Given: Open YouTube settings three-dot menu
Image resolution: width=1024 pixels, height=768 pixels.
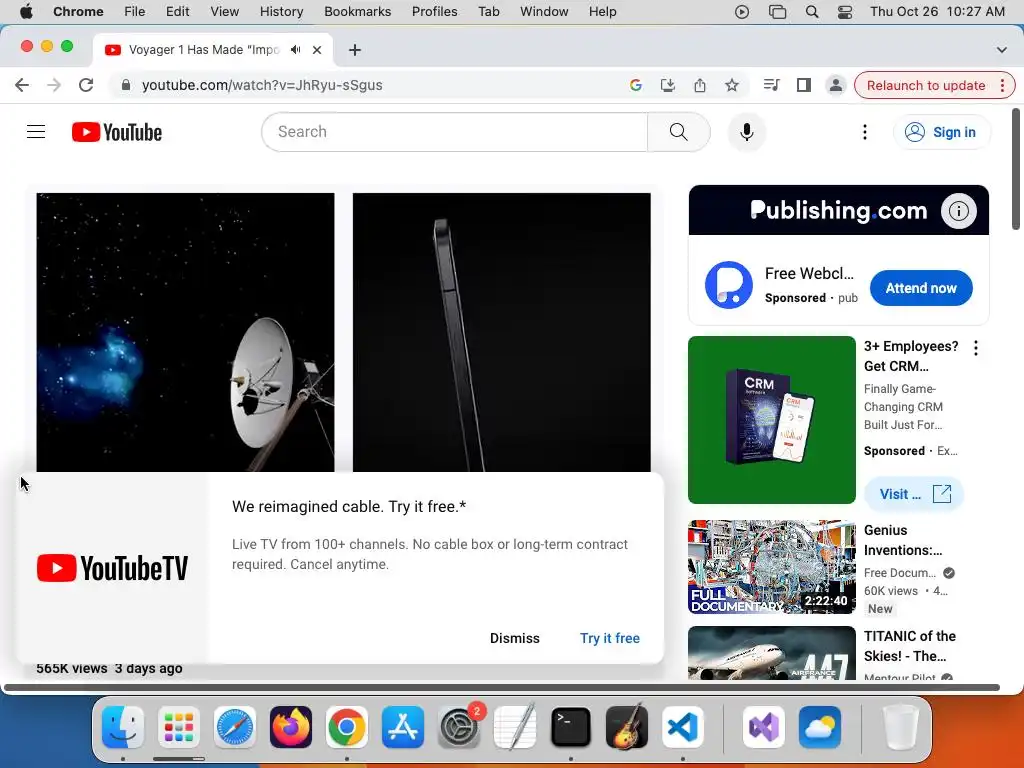Looking at the screenshot, I should tap(865, 132).
